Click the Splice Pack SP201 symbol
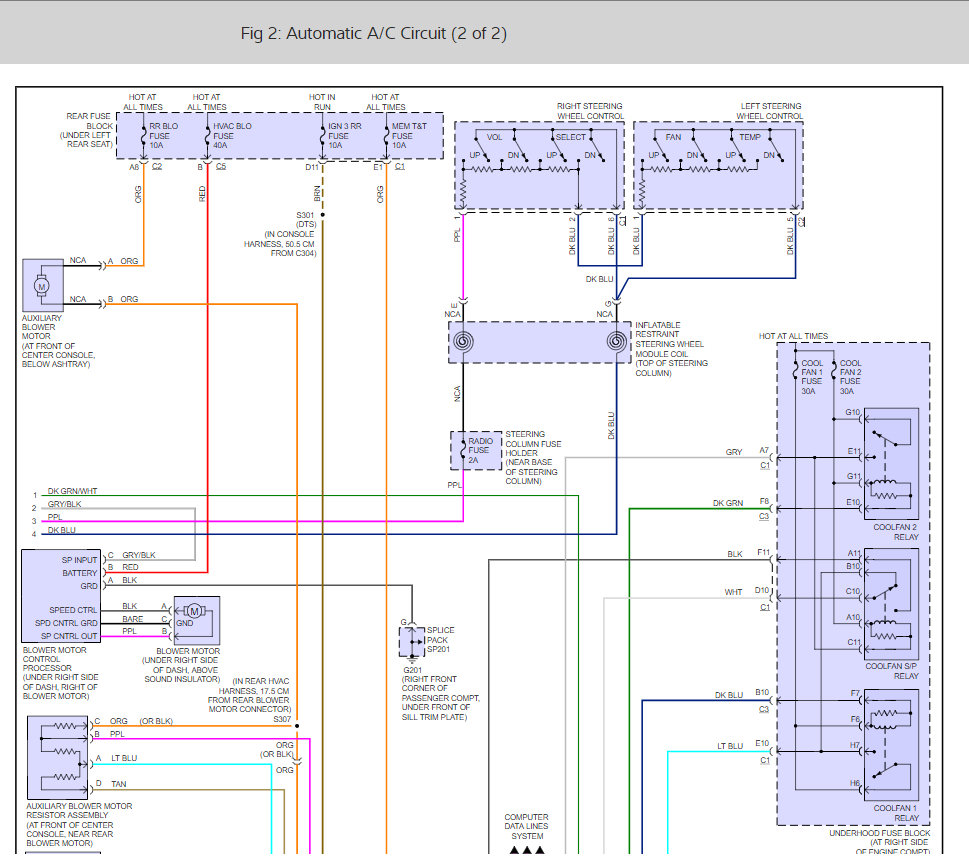 pyautogui.click(x=412, y=642)
